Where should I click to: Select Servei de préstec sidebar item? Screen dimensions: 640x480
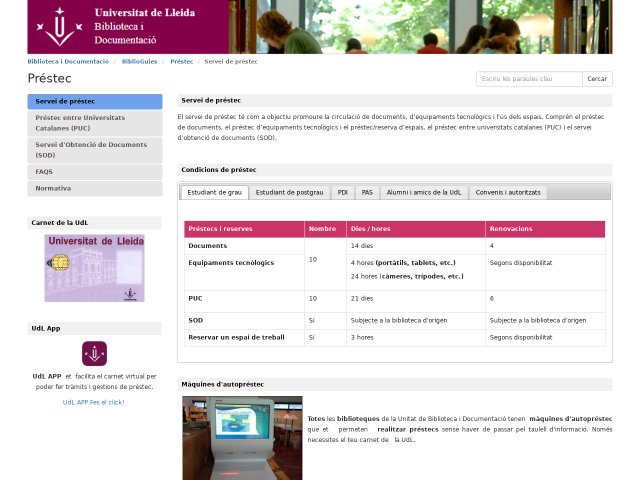tap(94, 101)
